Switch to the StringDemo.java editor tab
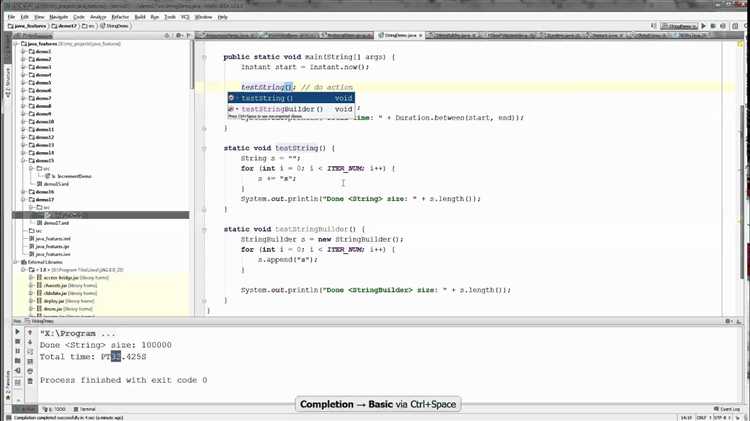 [x=398, y=35]
